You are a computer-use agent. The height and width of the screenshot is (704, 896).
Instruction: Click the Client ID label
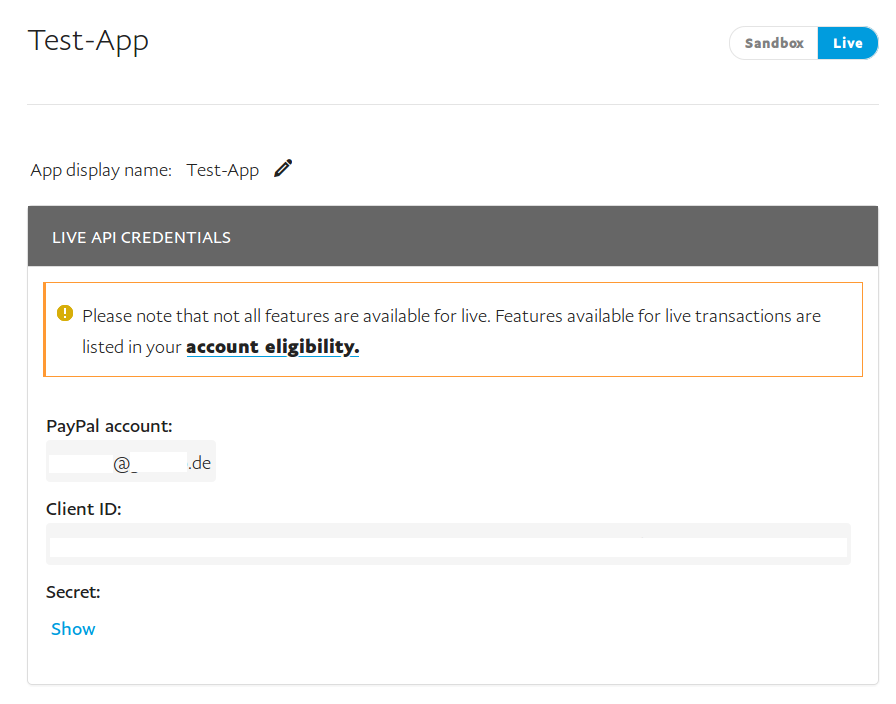(83, 509)
